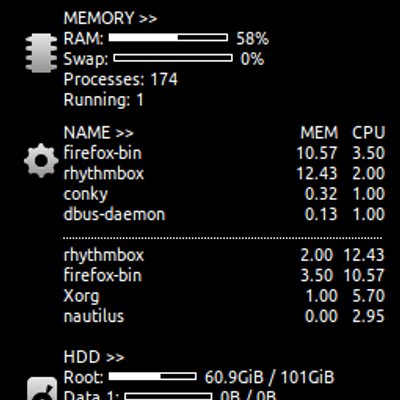Image resolution: width=400 pixels, height=400 pixels.
Task: Click the CPU column header
Action: [x=368, y=133]
